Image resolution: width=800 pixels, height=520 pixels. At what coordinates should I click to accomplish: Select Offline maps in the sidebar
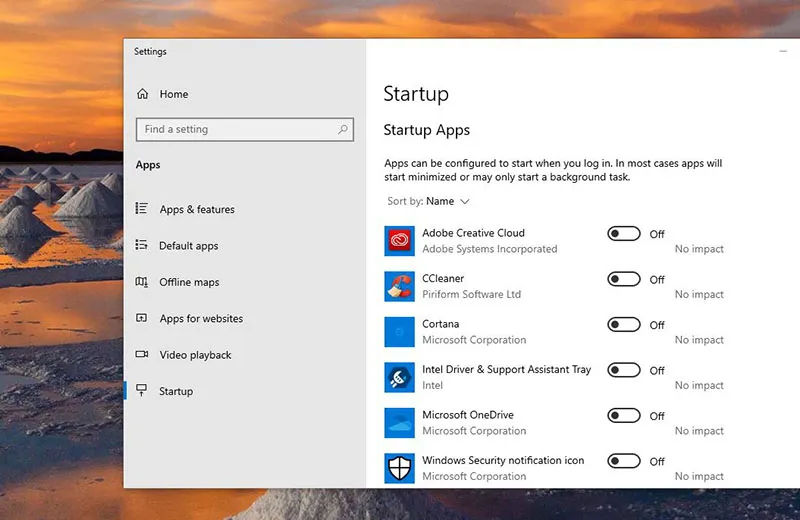[x=189, y=283]
